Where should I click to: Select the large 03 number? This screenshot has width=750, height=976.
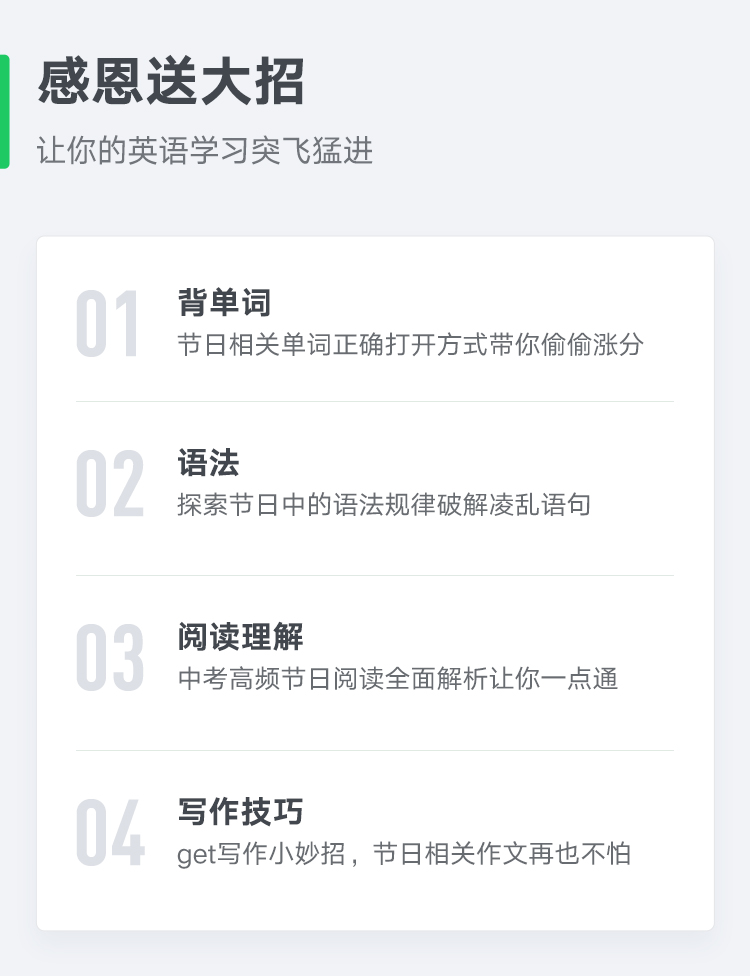coord(109,659)
